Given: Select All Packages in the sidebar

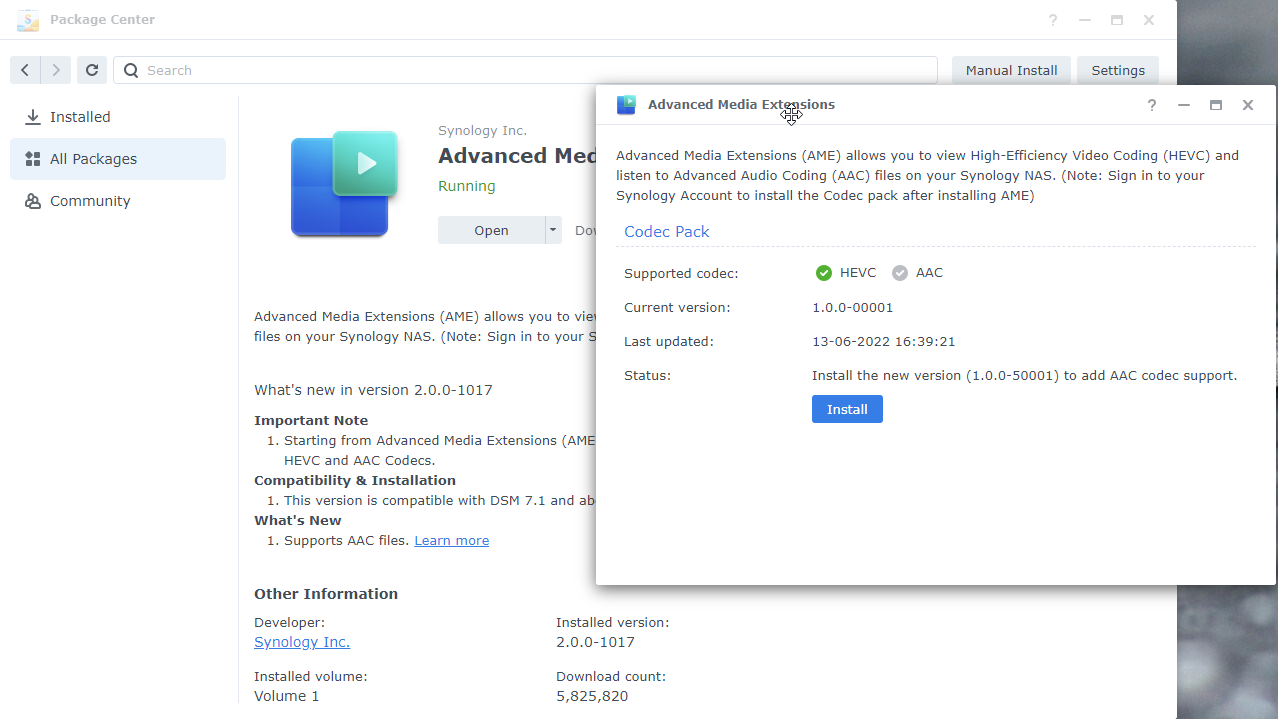Looking at the screenshot, I should (95, 158).
